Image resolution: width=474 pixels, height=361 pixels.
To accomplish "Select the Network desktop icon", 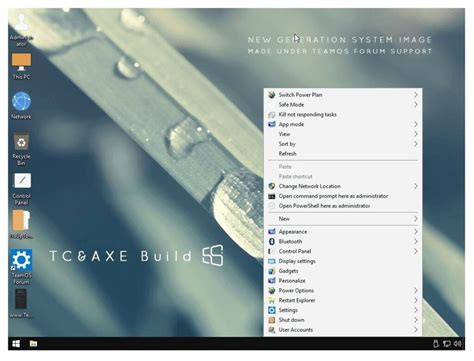I will pyautogui.click(x=21, y=105).
